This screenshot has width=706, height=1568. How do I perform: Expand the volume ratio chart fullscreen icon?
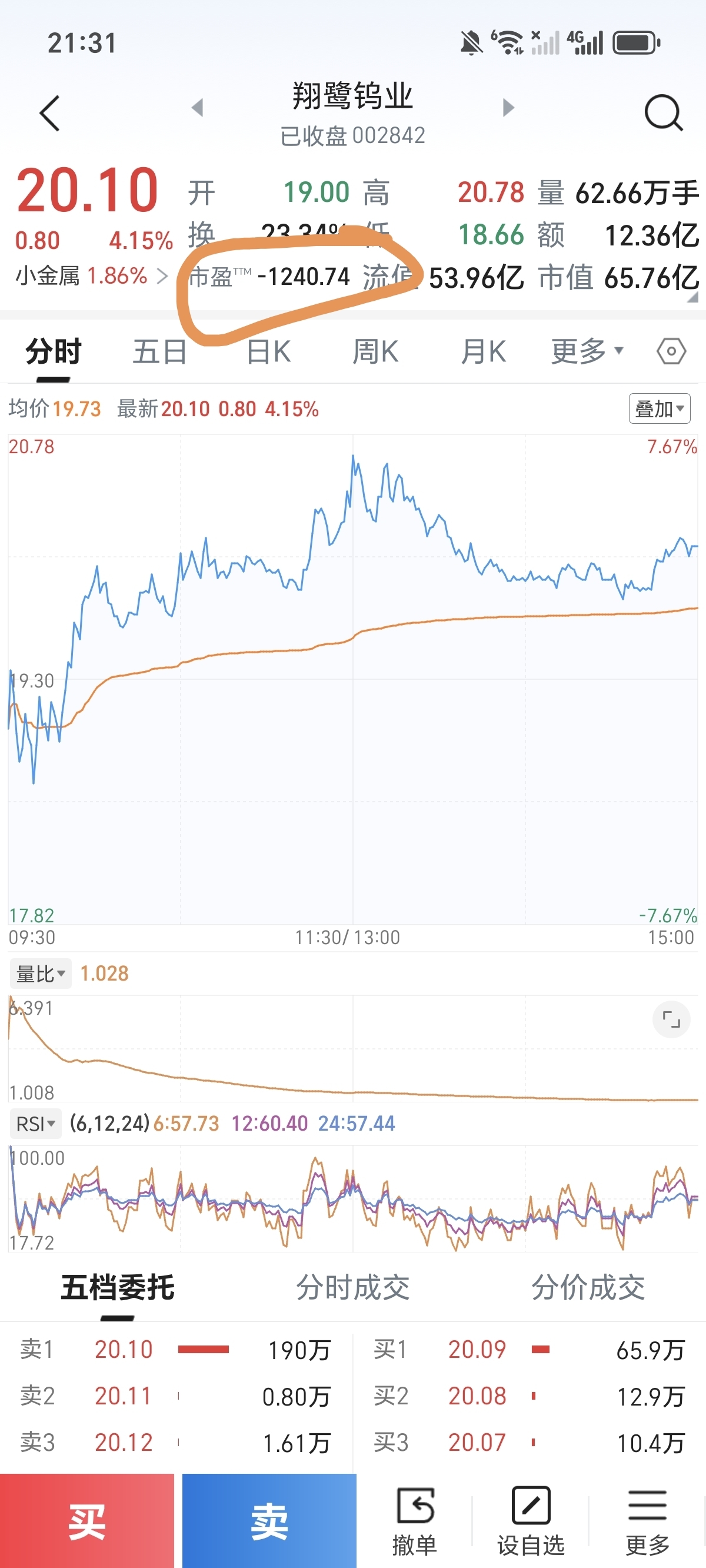671,1019
